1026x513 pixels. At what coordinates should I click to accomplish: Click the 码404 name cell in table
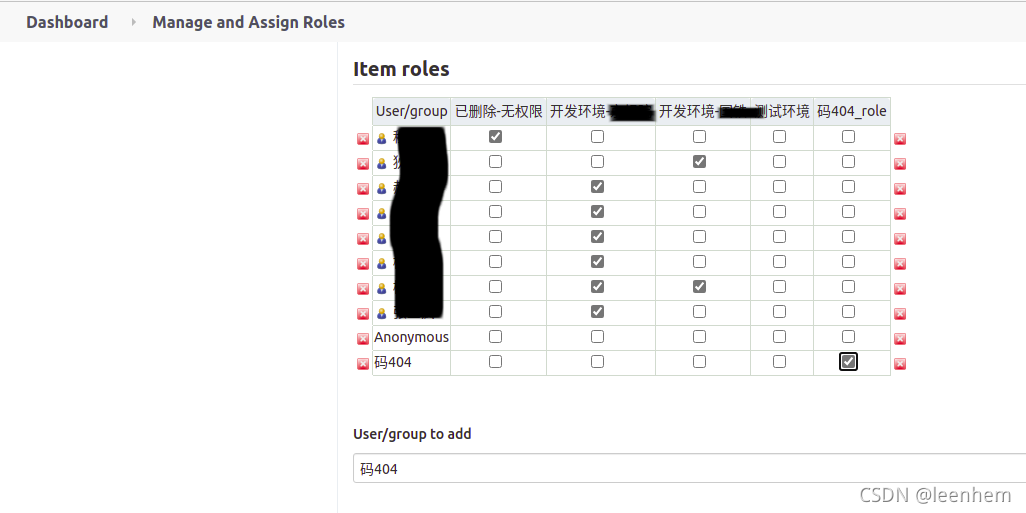pos(412,363)
